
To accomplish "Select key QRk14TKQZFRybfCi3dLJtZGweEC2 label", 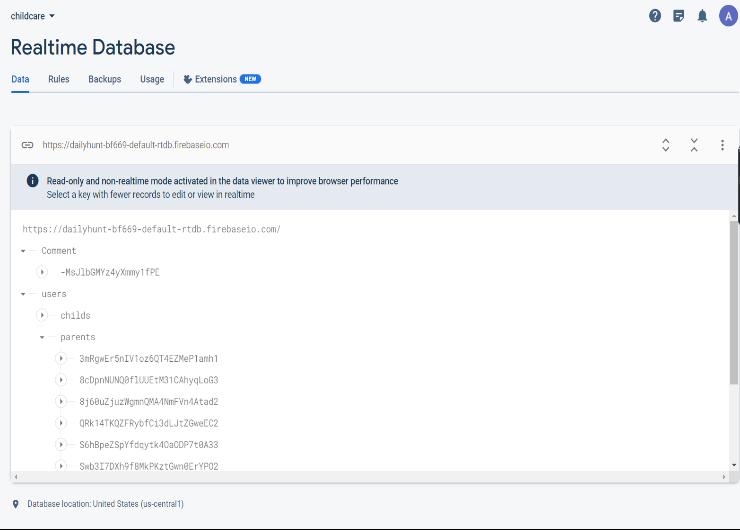I will click(x=149, y=423).
